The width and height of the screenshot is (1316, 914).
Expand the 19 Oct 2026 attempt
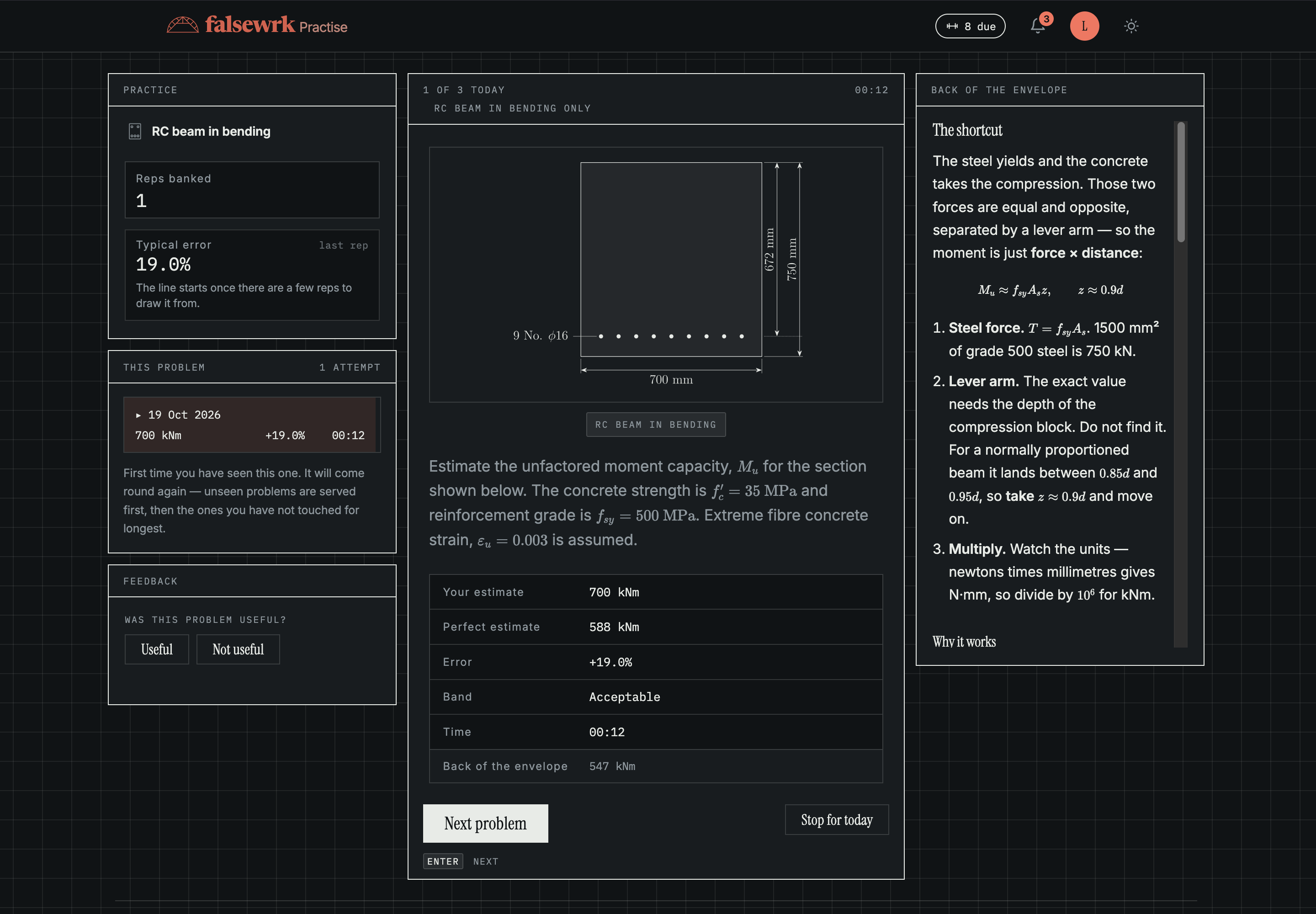point(252,425)
